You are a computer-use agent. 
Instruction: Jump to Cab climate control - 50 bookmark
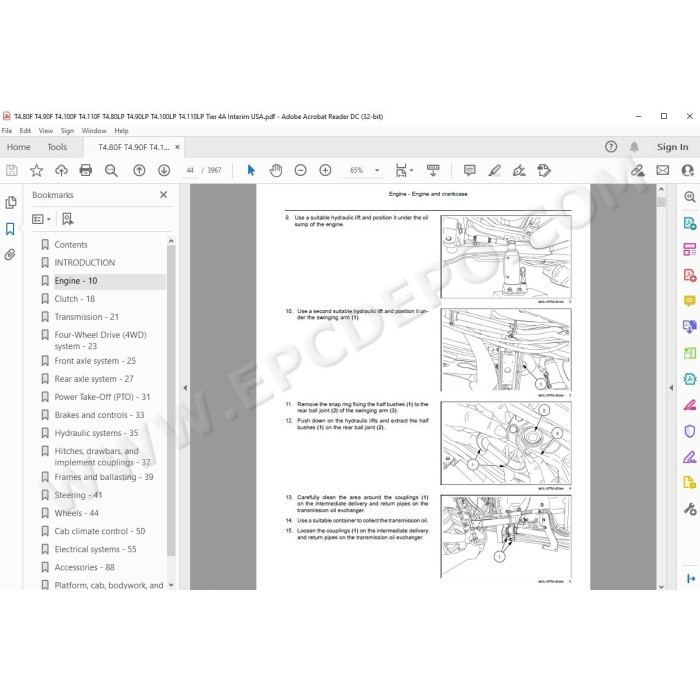point(100,531)
